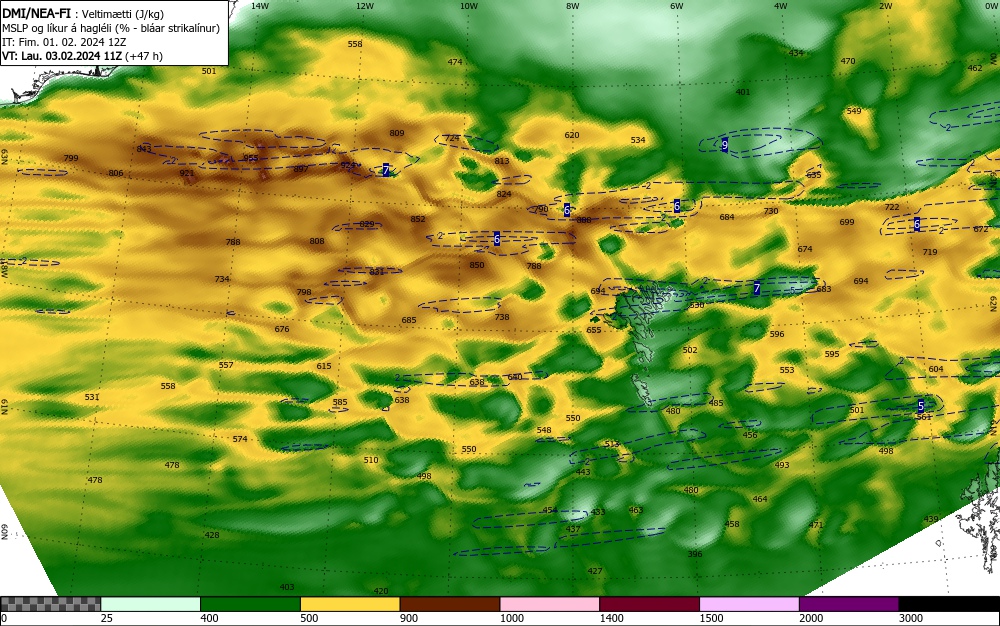Click the 14W longitude label
Image resolution: width=1000 pixels, height=626 pixels.
[260, 6]
